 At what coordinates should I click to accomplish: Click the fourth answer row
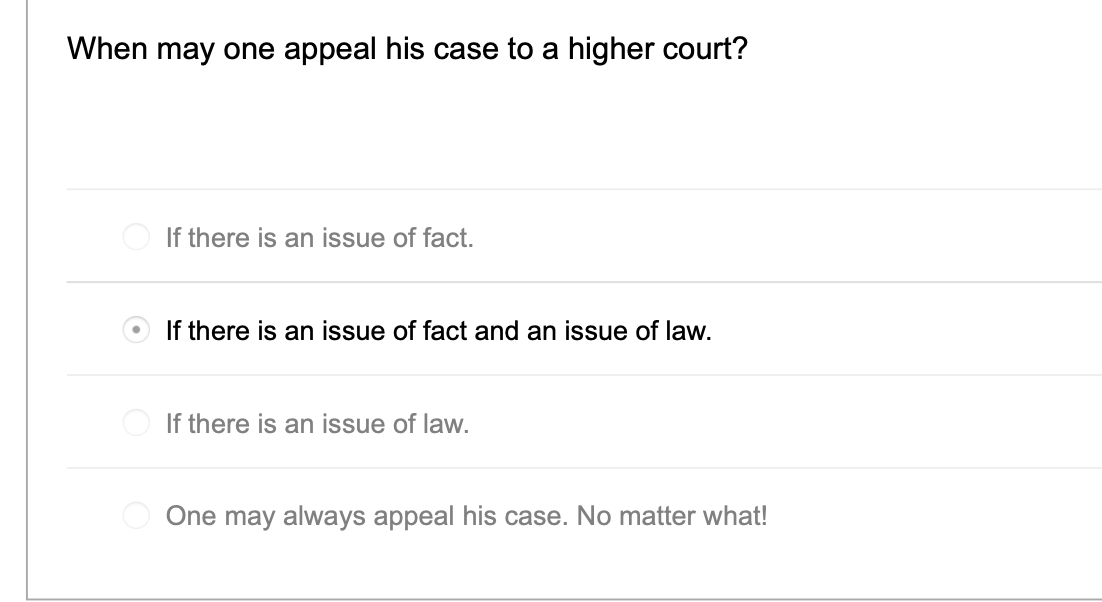tap(500, 516)
